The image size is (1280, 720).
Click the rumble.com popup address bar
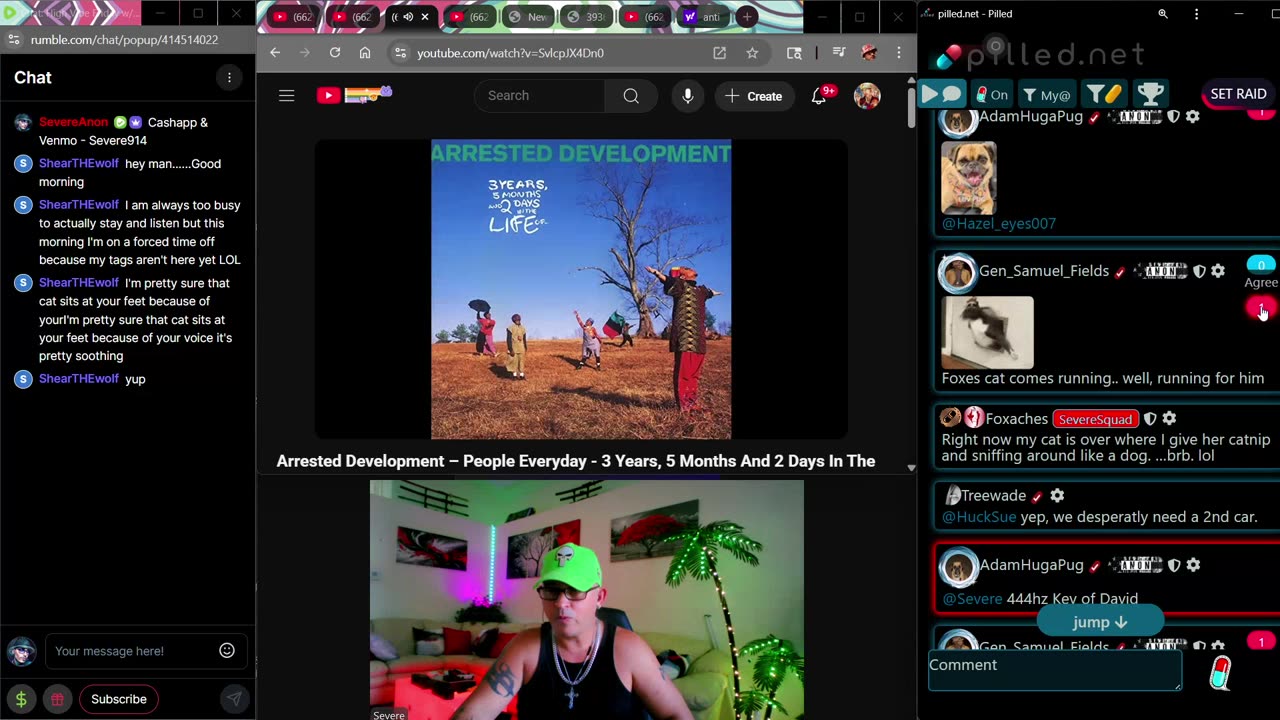(124, 40)
